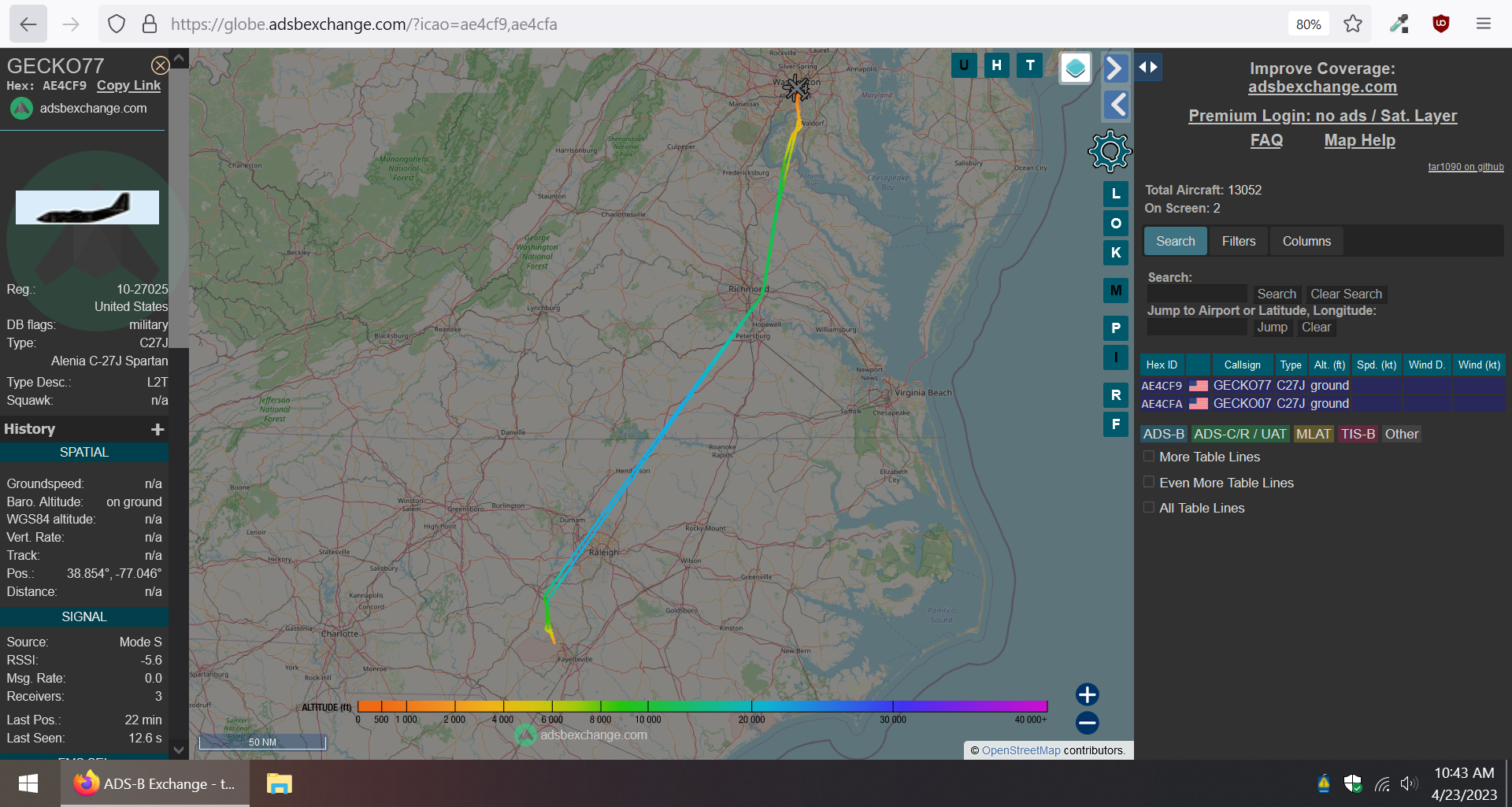
Task: Enable More Table Lines checkbox
Action: coord(1149,457)
